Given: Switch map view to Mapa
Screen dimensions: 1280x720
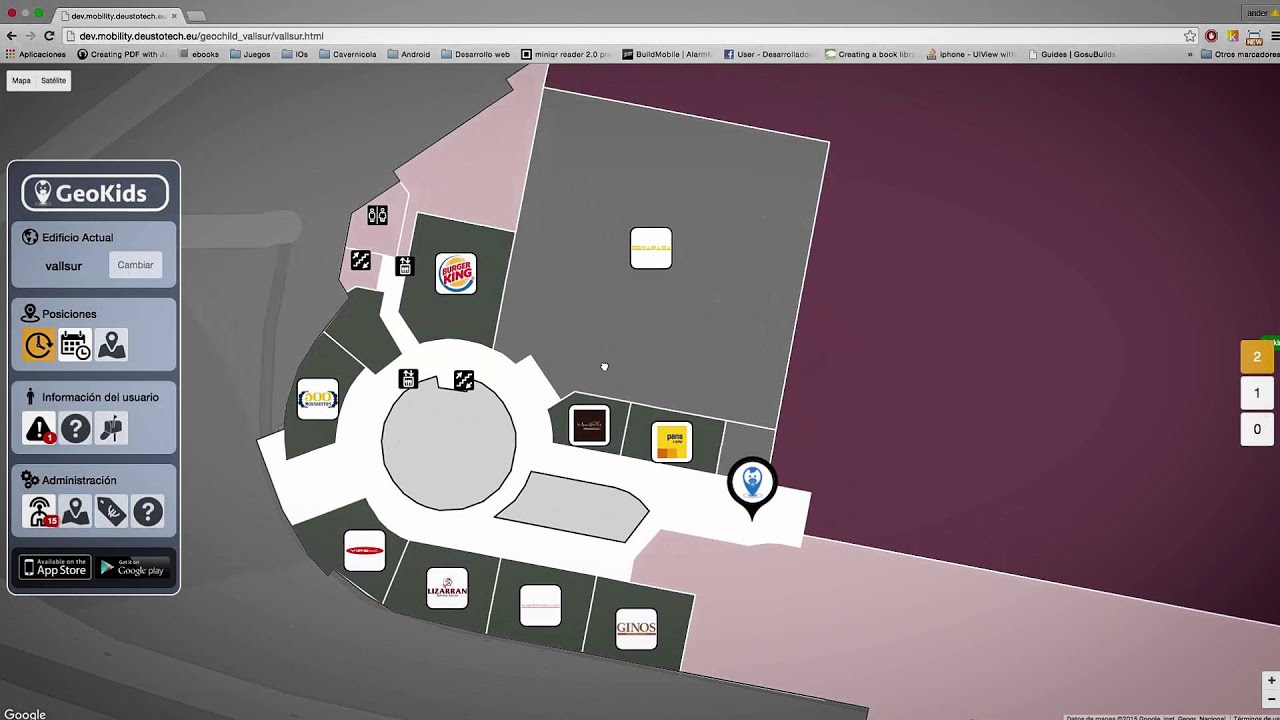Looking at the screenshot, I should pyautogui.click(x=21, y=81).
